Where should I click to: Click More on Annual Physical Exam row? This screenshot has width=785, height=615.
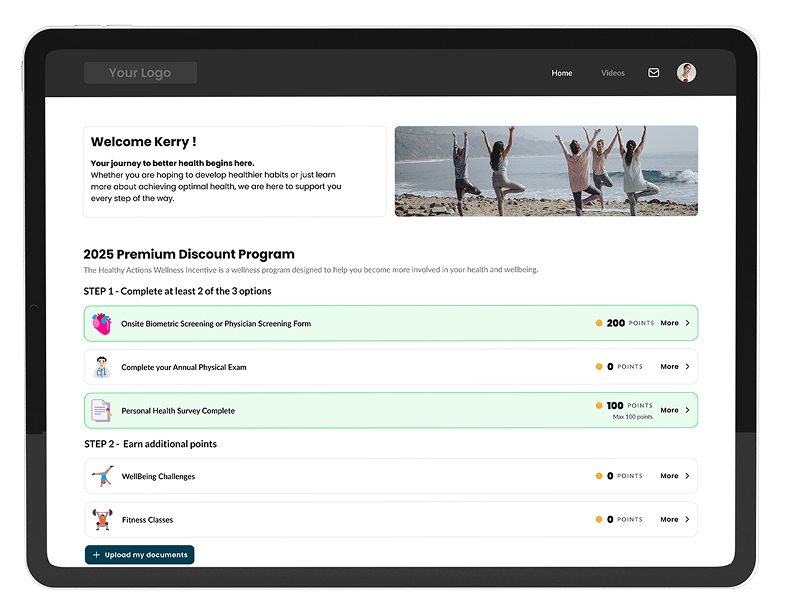[669, 367]
